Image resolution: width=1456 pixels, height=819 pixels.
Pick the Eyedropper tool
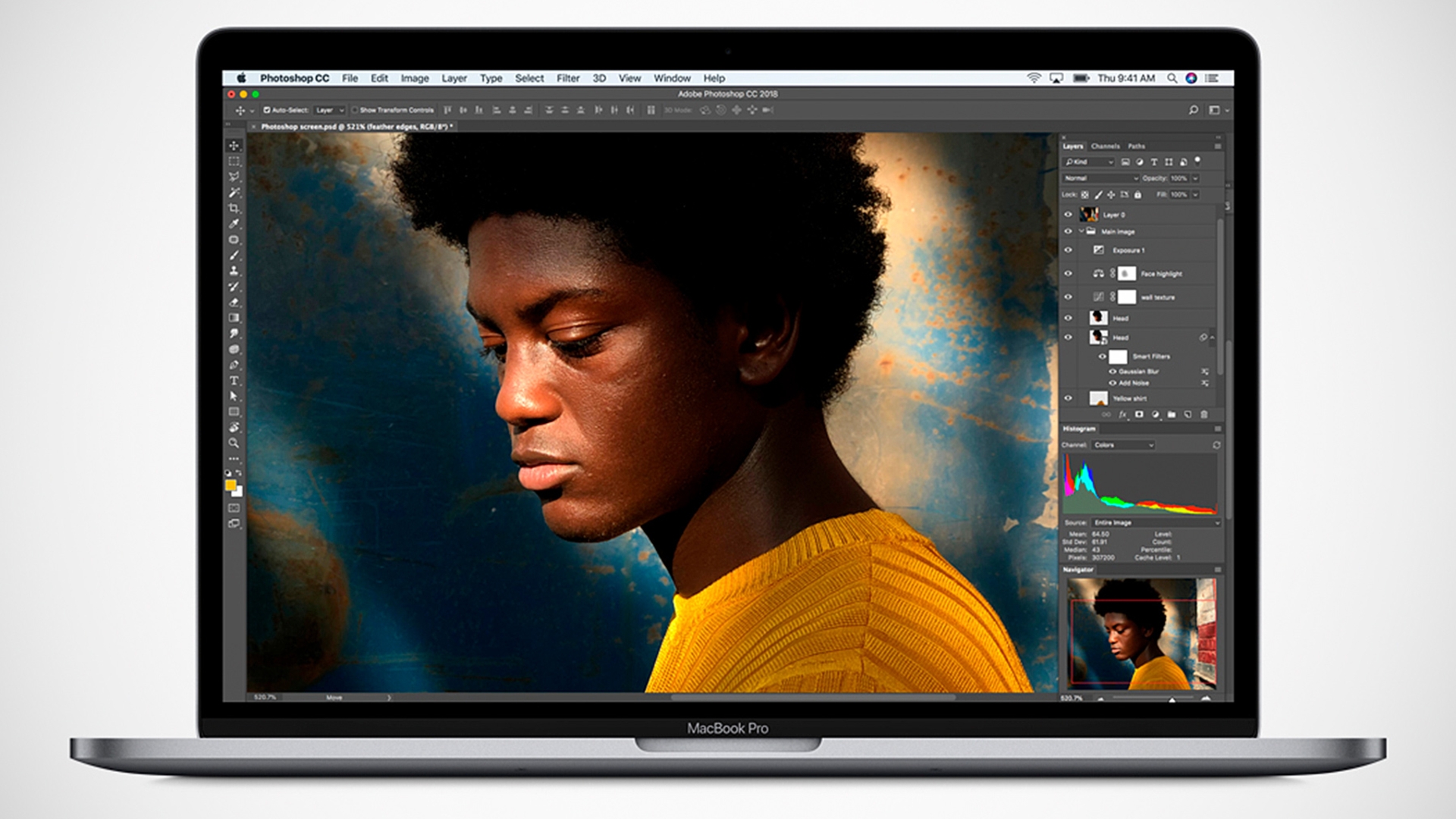coord(234,224)
